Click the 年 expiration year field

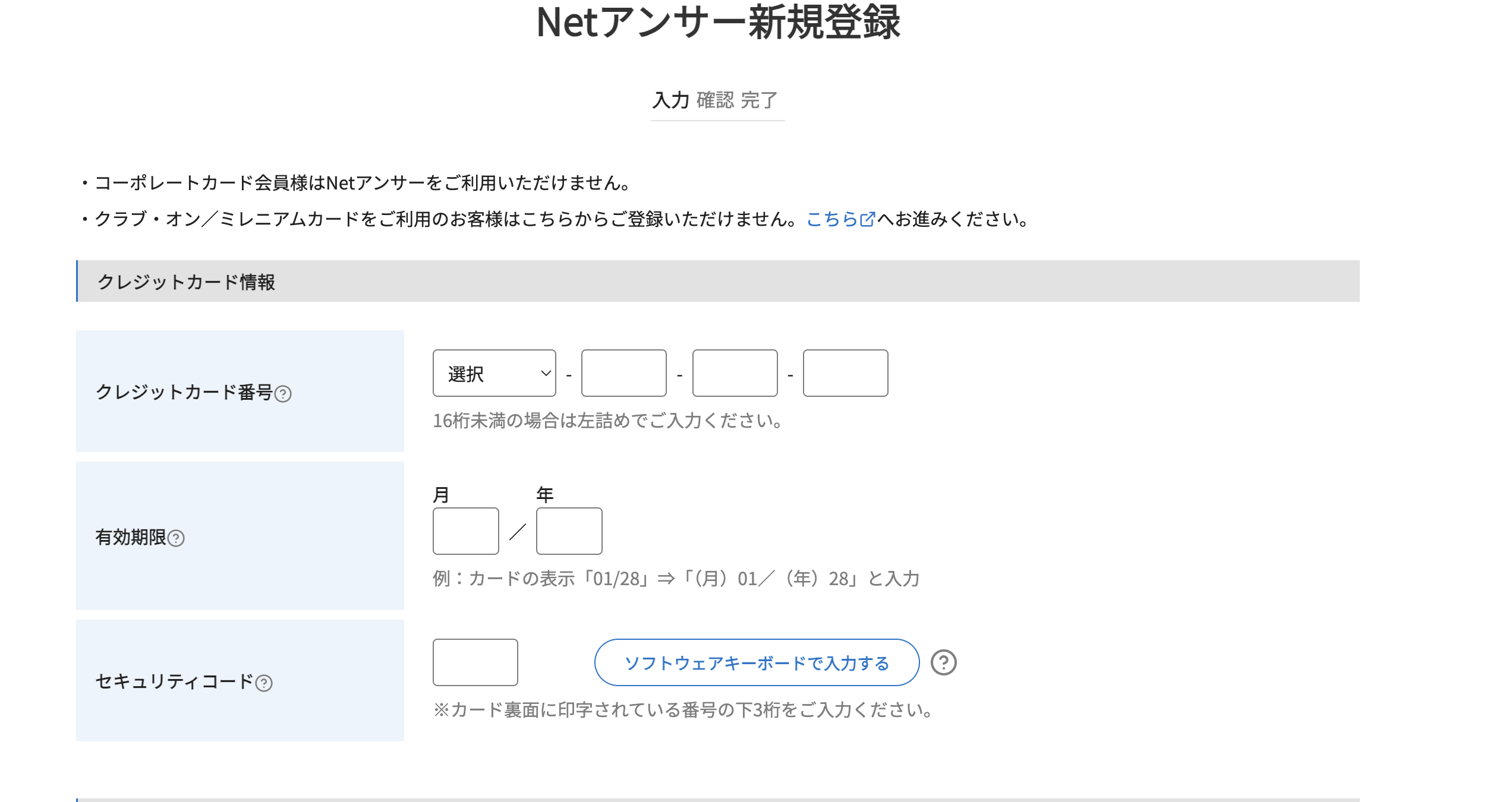coord(568,532)
